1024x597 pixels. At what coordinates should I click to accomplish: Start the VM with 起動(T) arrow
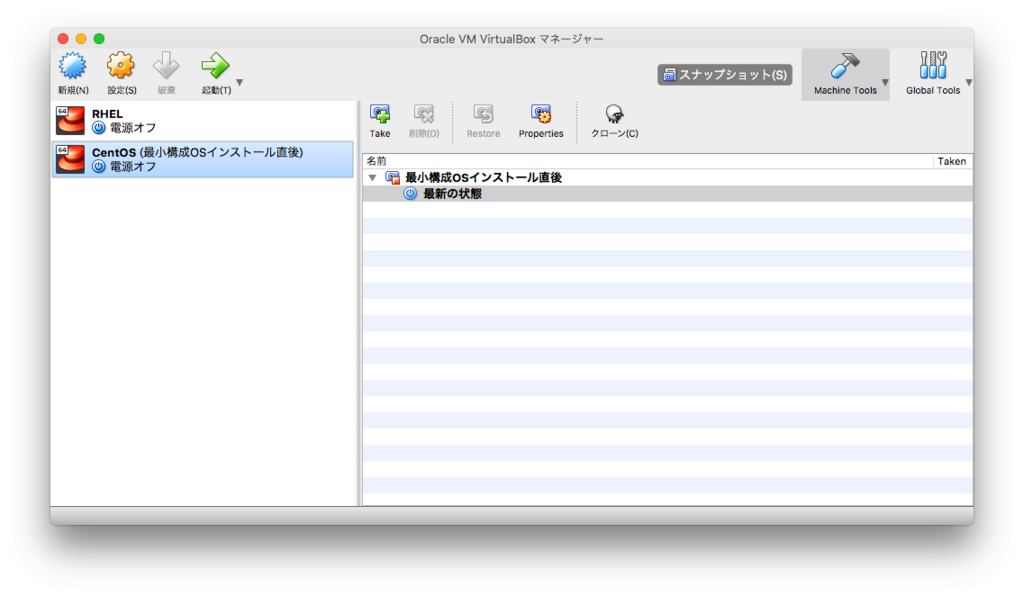(x=216, y=65)
